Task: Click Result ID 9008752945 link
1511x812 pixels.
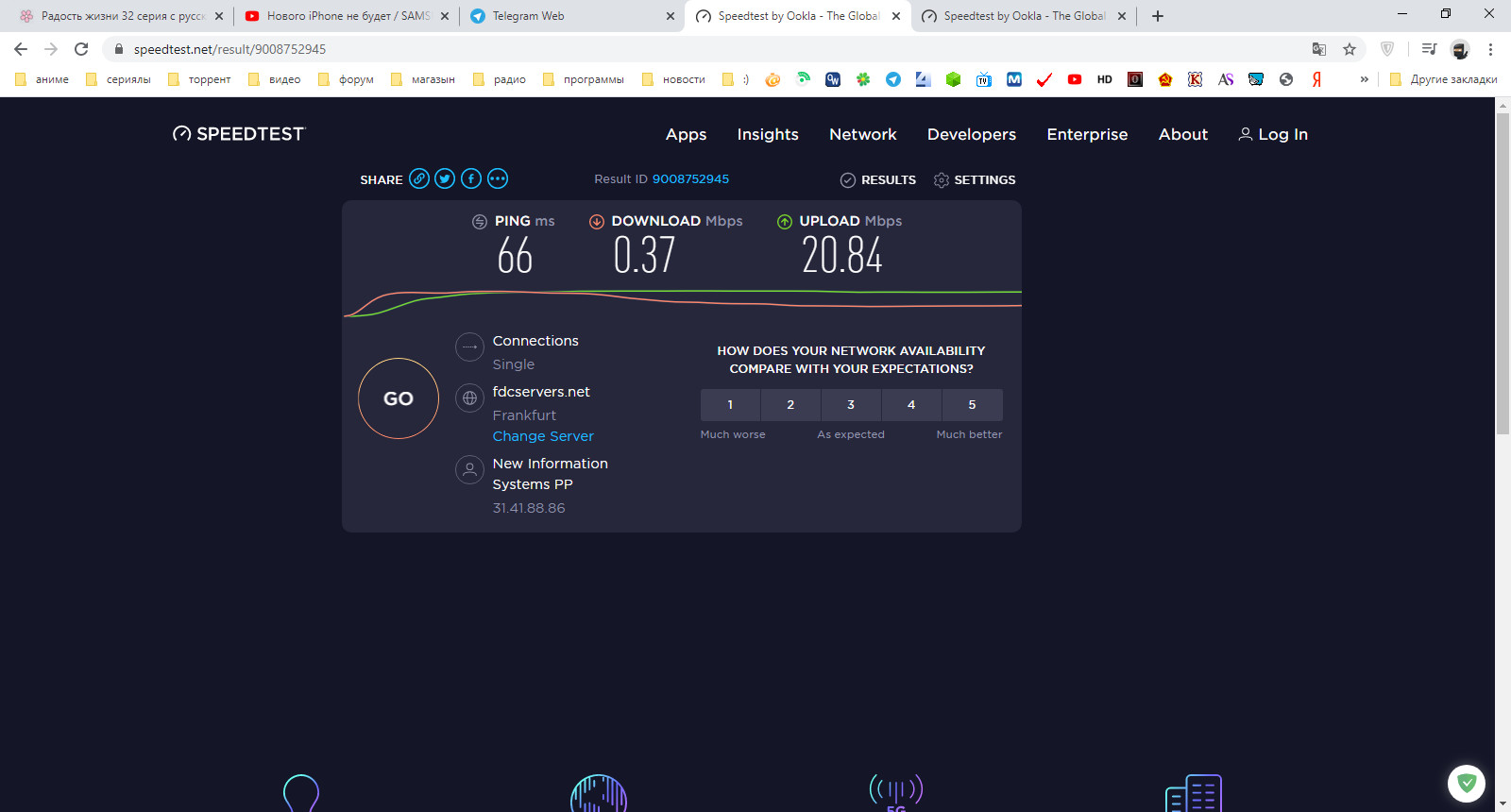Action: pos(690,178)
